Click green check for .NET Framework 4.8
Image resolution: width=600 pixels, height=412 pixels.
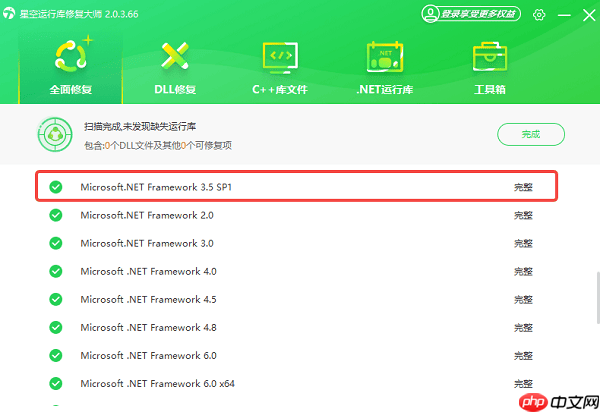pos(56,327)
